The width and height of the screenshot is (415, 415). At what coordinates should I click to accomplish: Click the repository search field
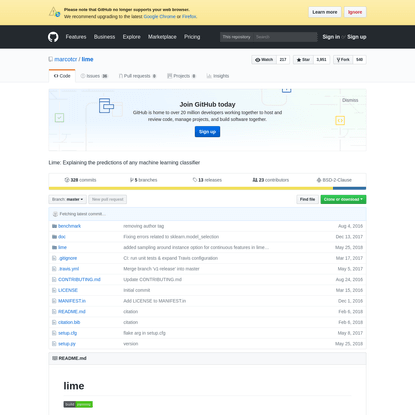[285, 37]
